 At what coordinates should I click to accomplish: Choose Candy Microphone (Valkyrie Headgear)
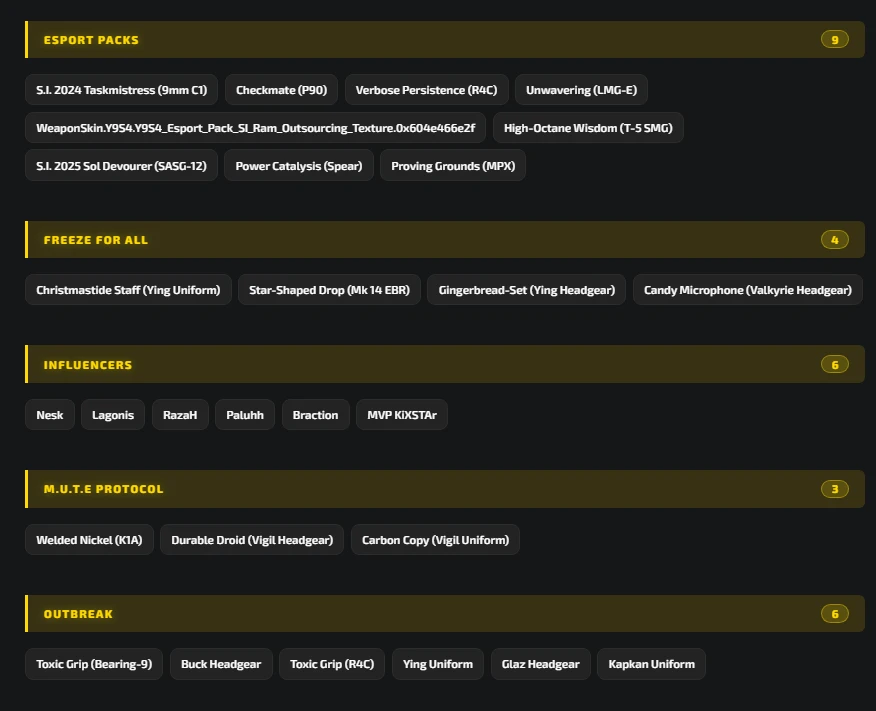748,290
